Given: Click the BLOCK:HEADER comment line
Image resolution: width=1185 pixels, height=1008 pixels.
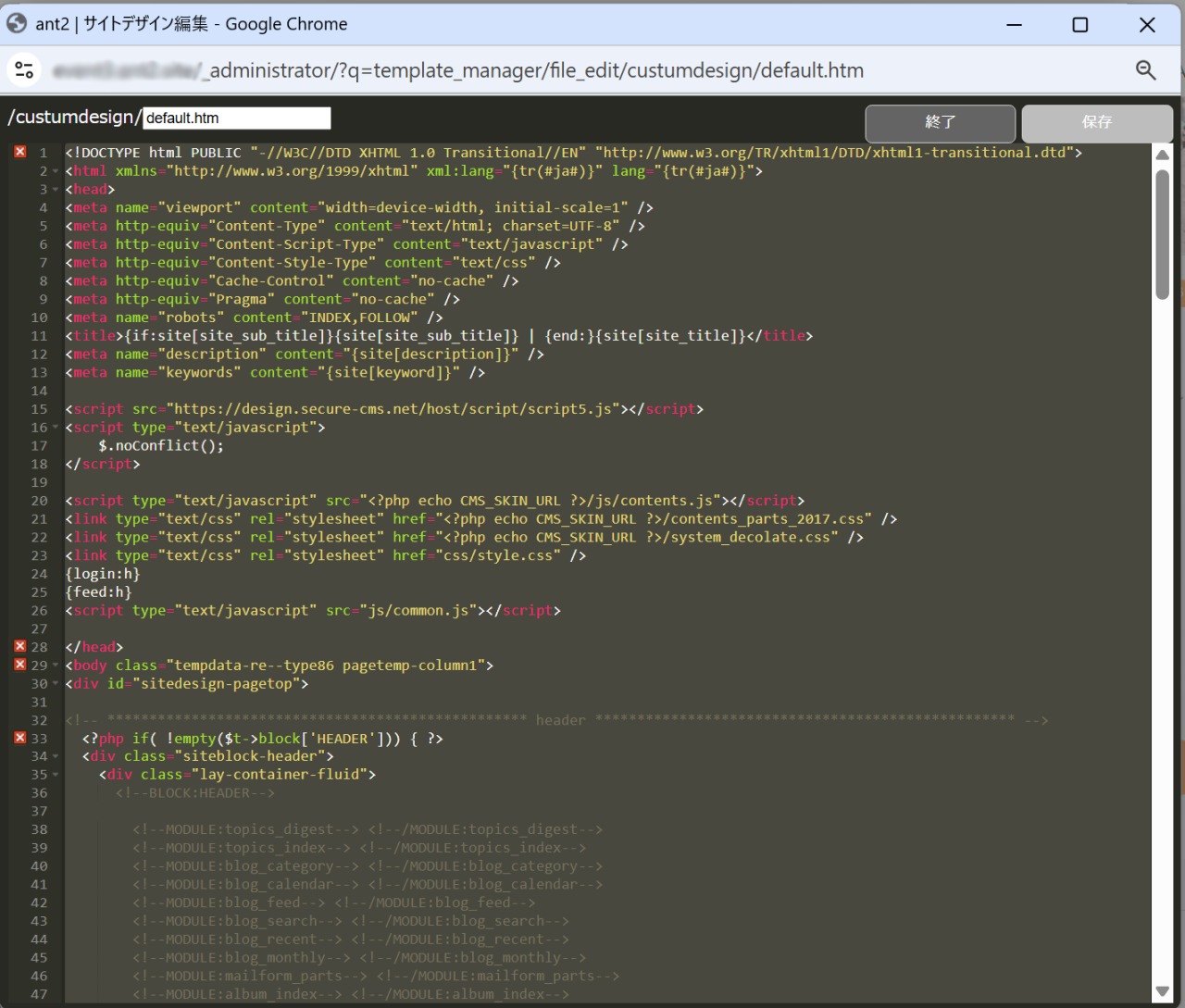Looking at the screenshot, I should [194, 793].
